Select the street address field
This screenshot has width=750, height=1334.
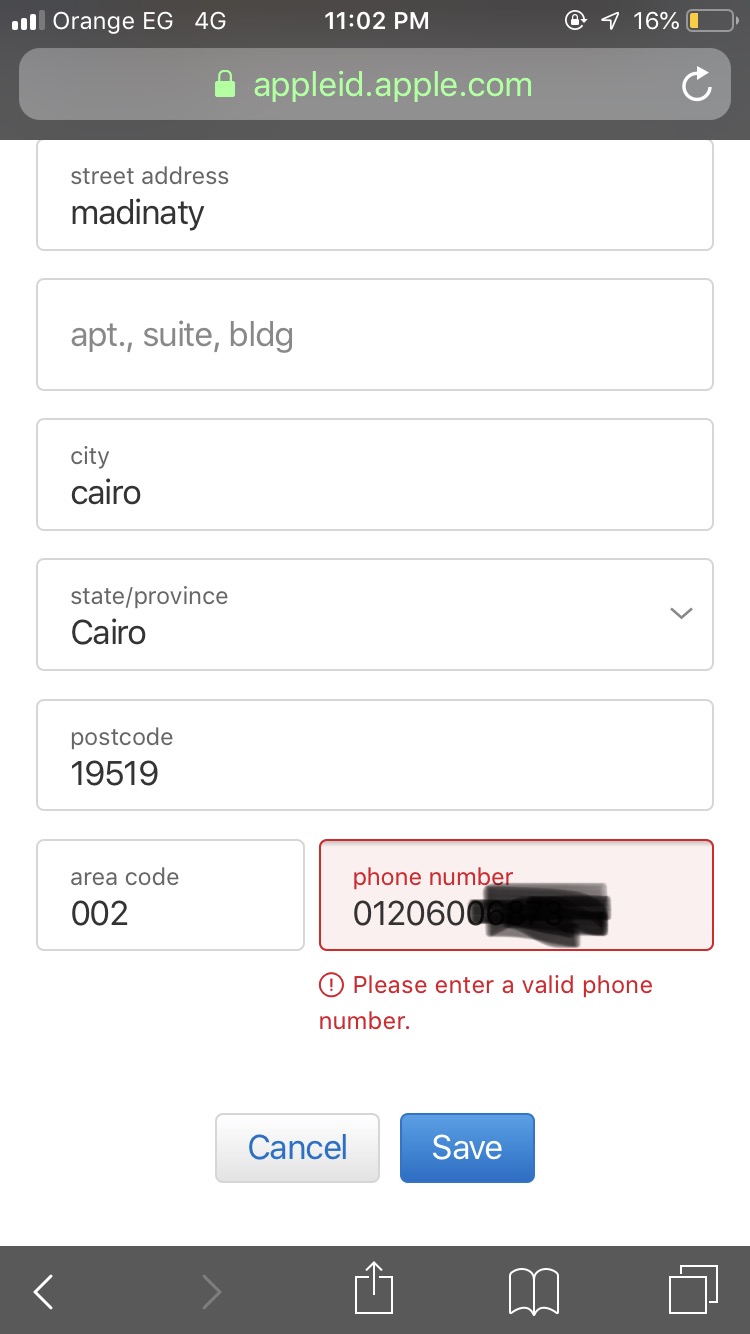pos(375,194)
